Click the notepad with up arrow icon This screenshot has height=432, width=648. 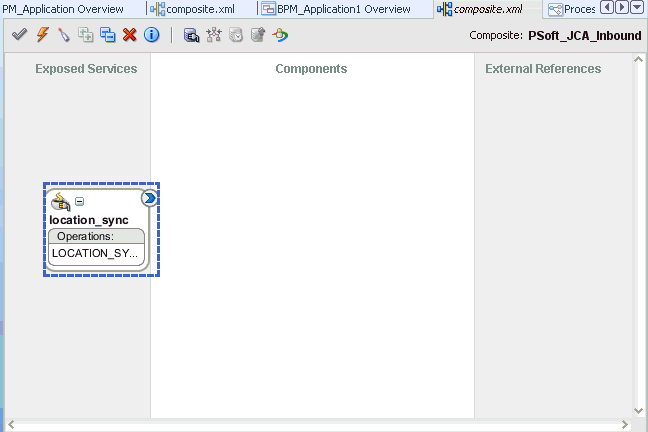point(258,36)
